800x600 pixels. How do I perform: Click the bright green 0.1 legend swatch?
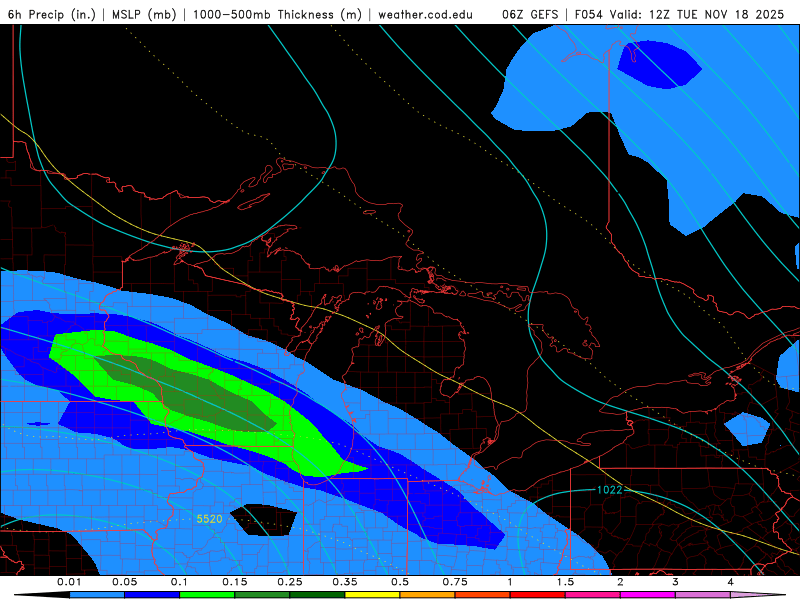pyautogui.click(x=207, y=595)
